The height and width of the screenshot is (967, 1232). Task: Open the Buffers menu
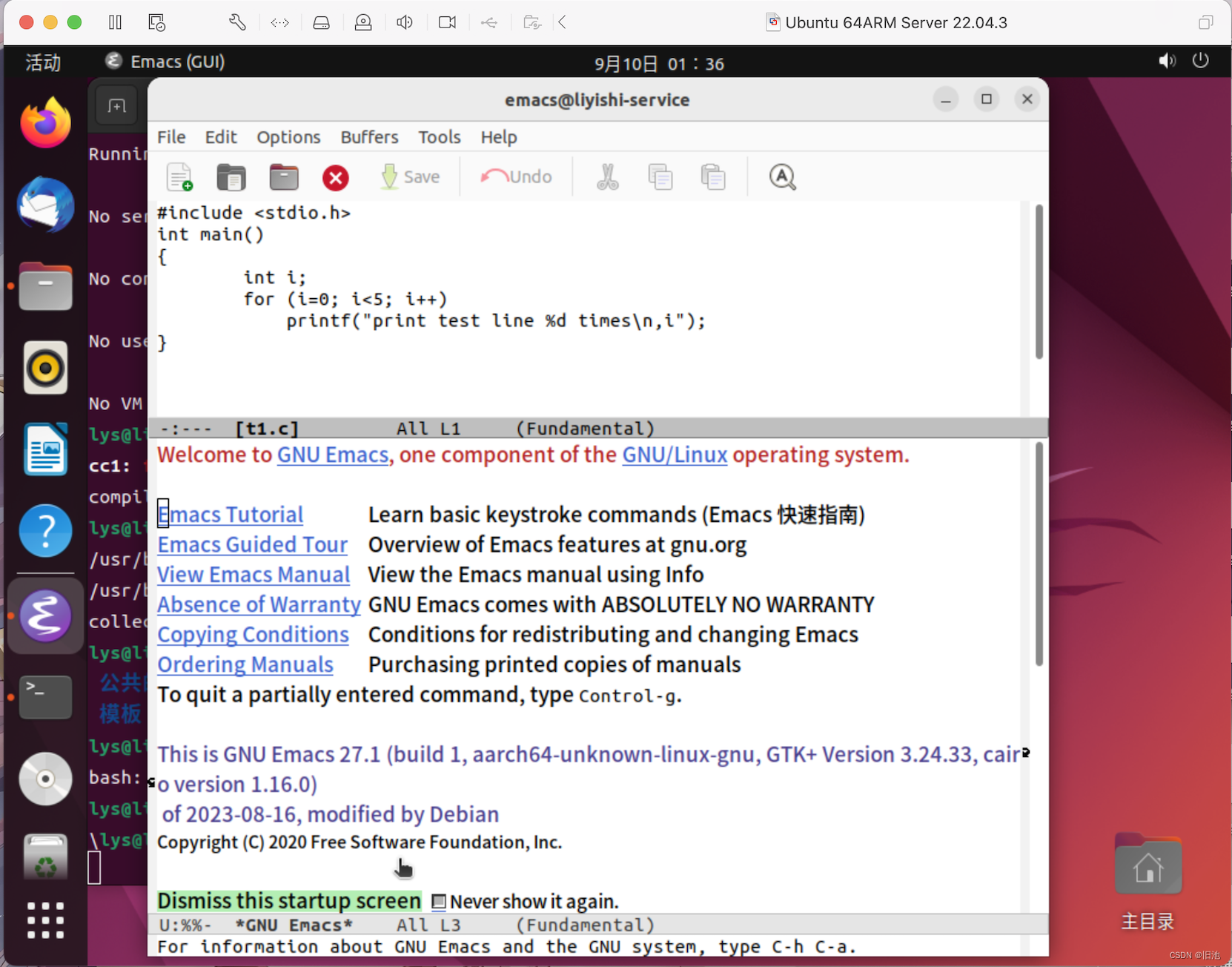369,137
